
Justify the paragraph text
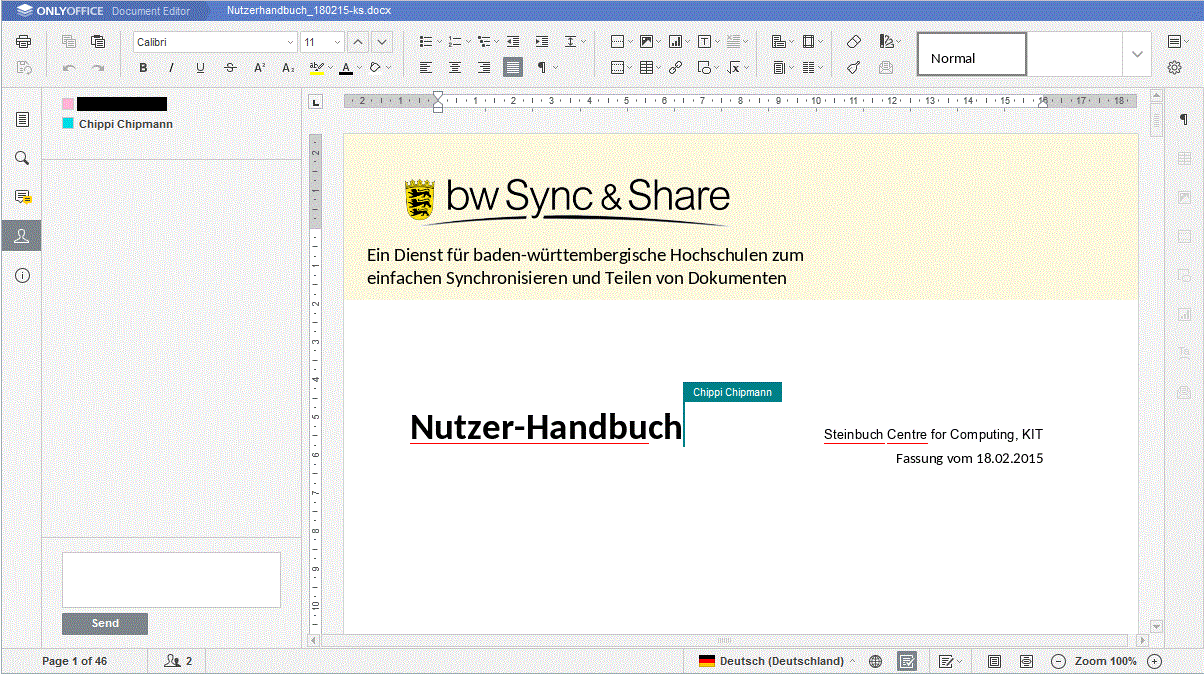pos(513,68)
